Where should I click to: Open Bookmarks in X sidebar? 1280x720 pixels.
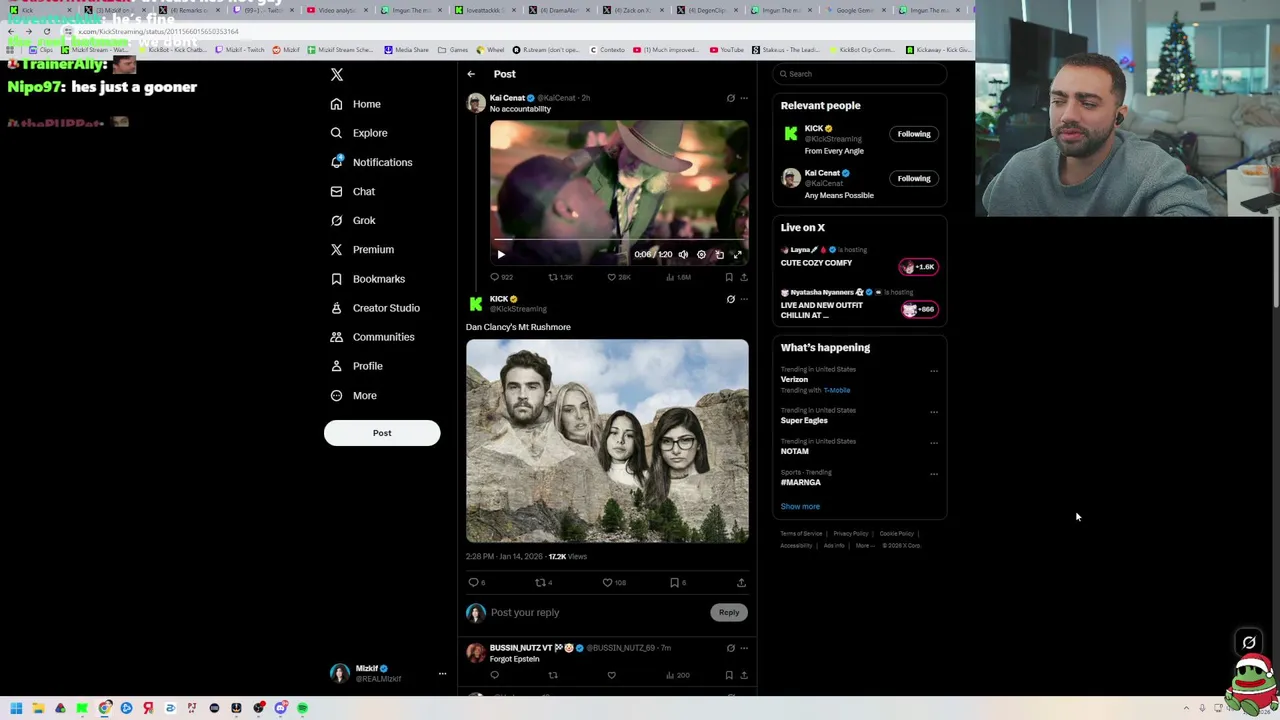click(368, 279)
